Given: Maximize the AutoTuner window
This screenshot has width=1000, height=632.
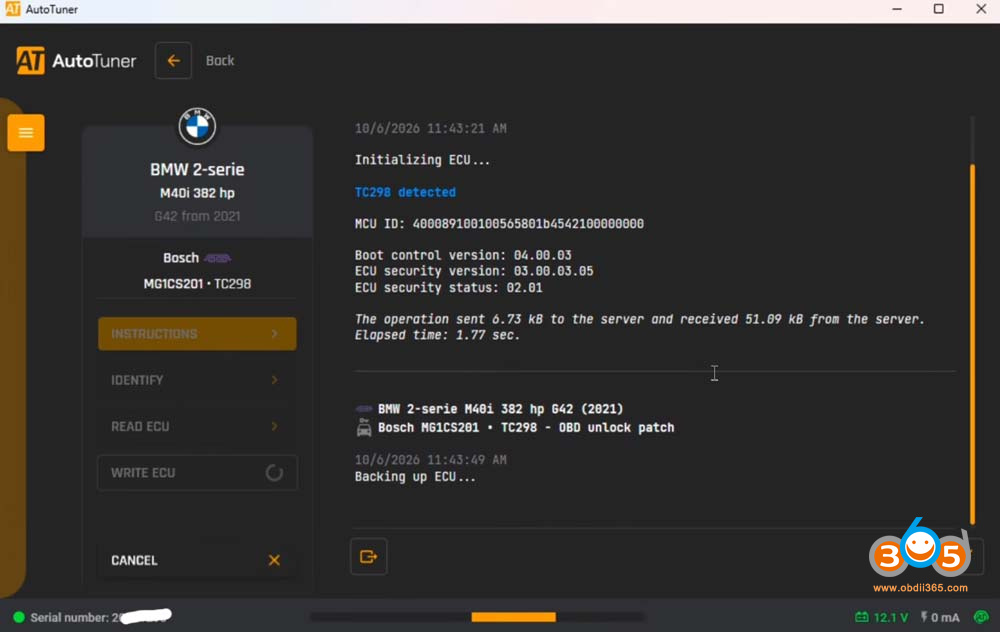Looking at the screenshot, I should (x=939, y=9).
